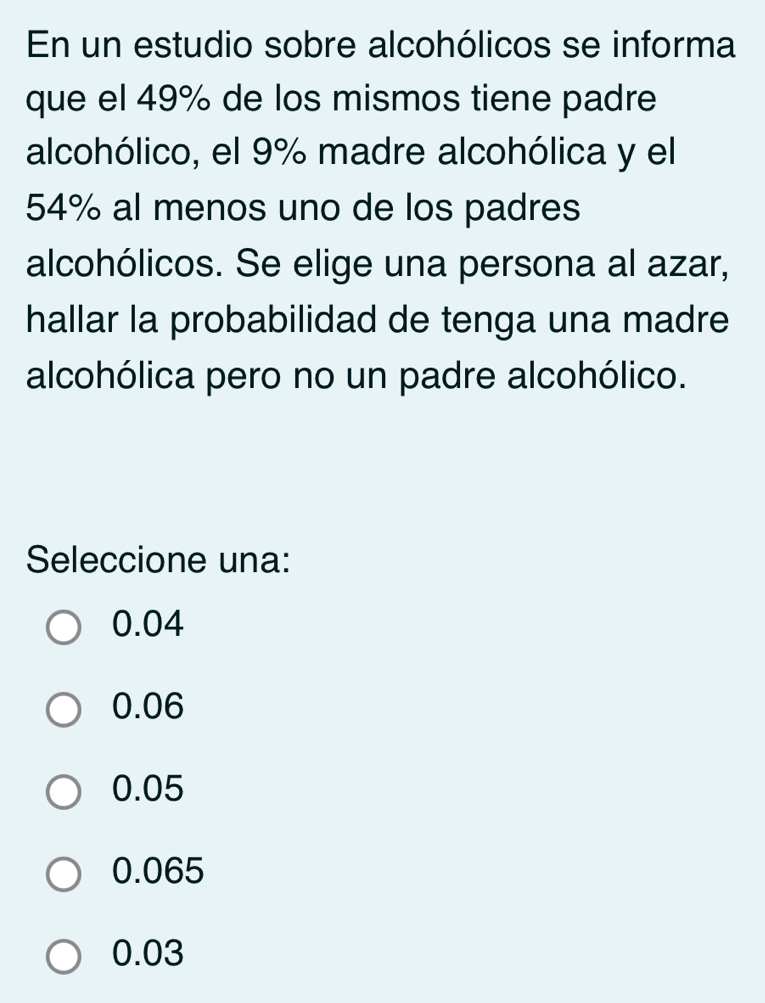Pick the 0.065 radio button
The height and width of the screenshot is (1003, 765).
pos(65,874)
